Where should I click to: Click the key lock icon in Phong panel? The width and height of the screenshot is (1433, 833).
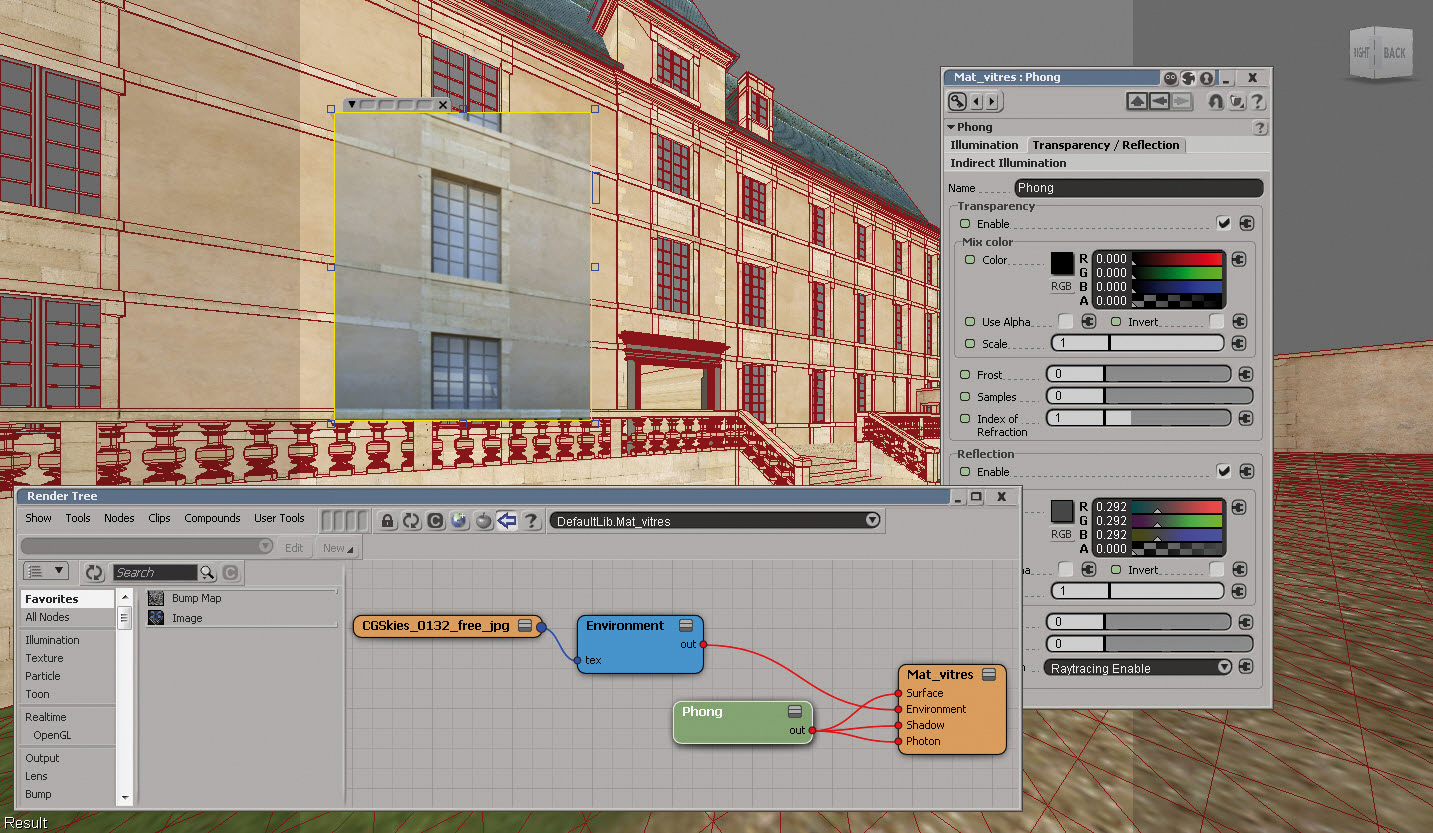[x=958, y=101]
